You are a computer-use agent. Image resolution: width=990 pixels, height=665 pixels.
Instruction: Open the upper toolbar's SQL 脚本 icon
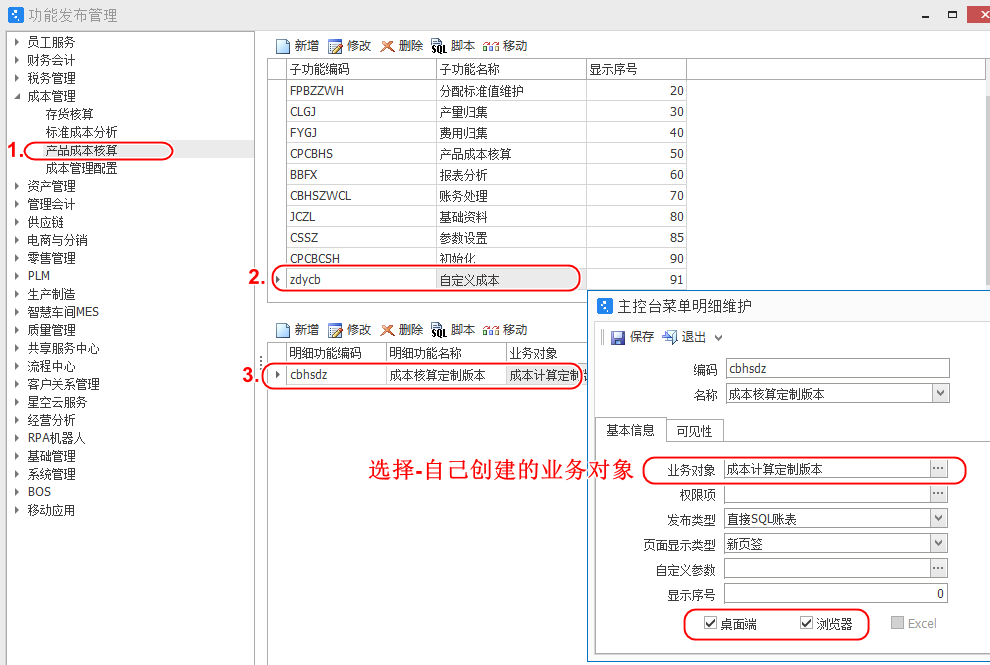tap(439, 46)
